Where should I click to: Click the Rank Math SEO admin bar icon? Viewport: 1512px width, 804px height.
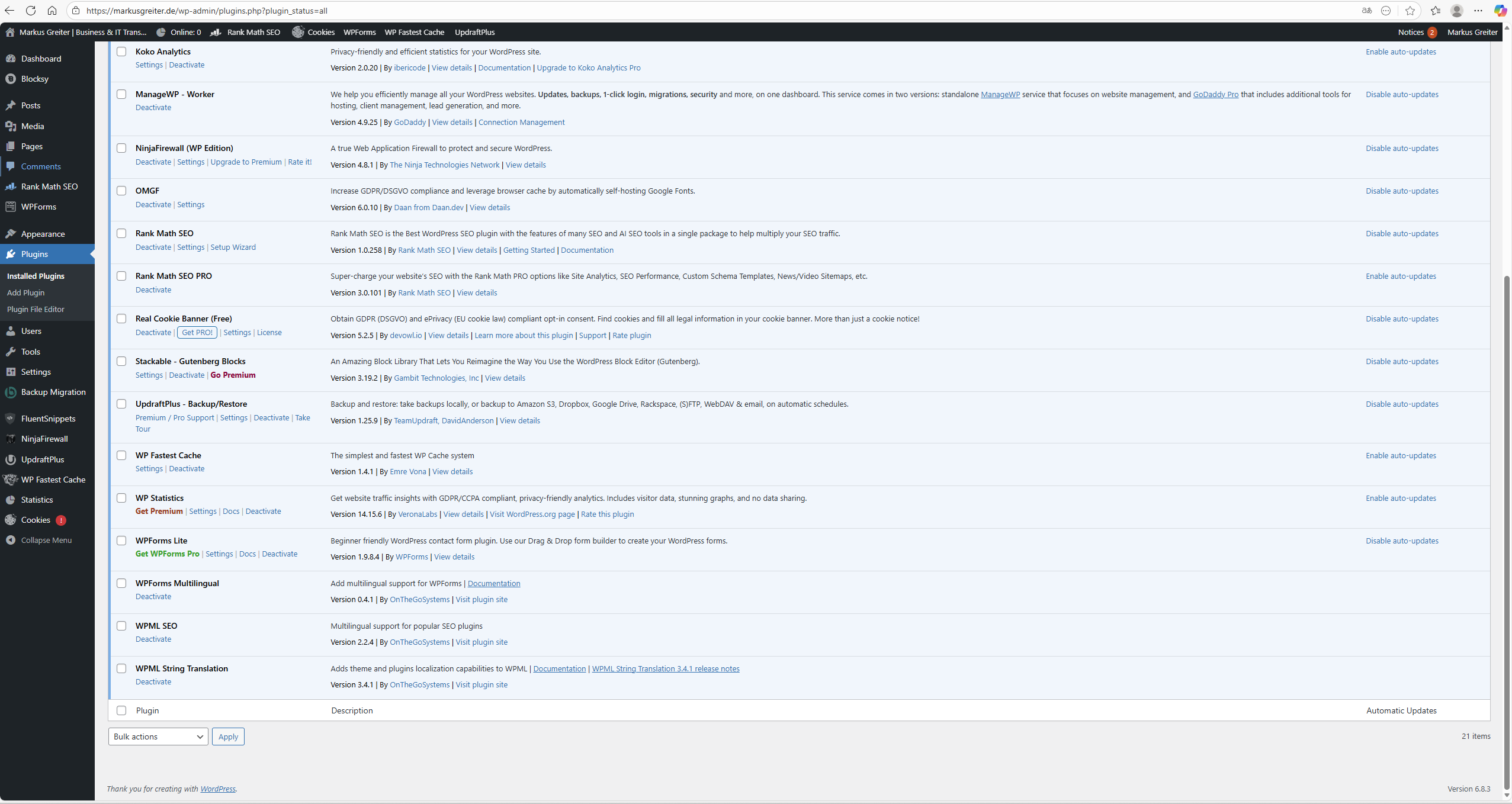click(x=216, y=32)
